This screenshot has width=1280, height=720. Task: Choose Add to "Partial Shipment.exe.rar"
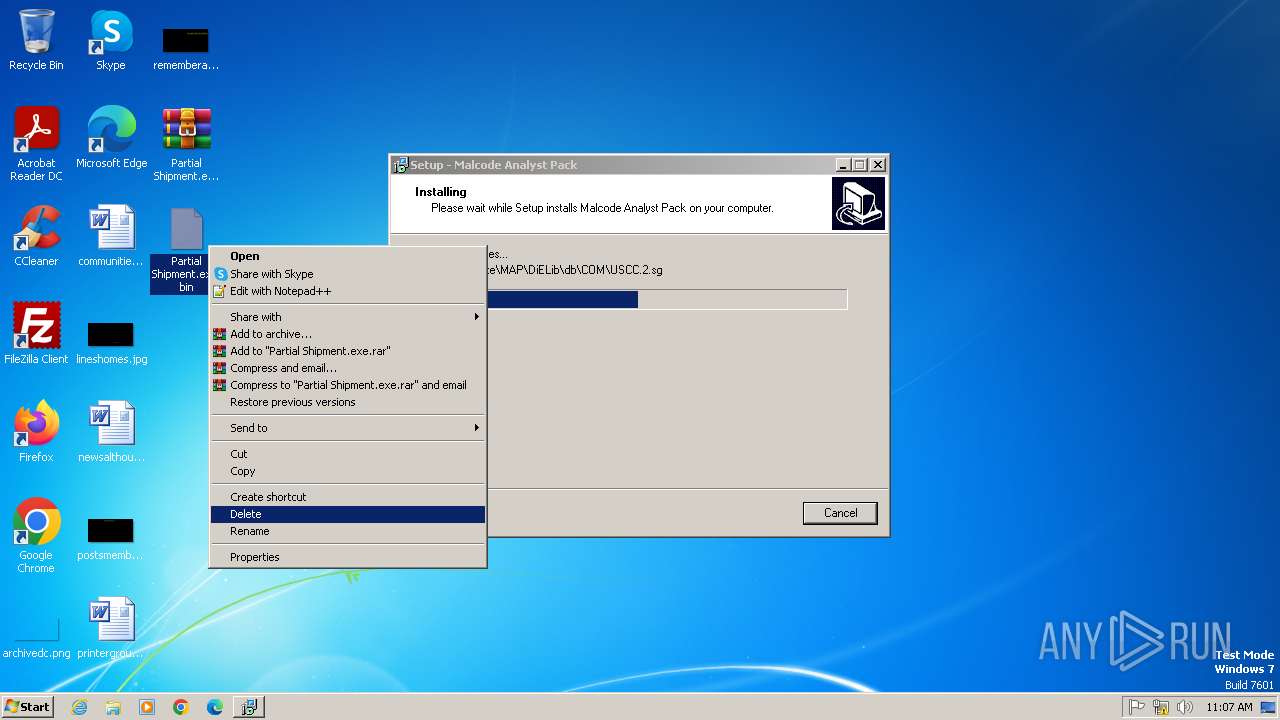tap(348, 351)
